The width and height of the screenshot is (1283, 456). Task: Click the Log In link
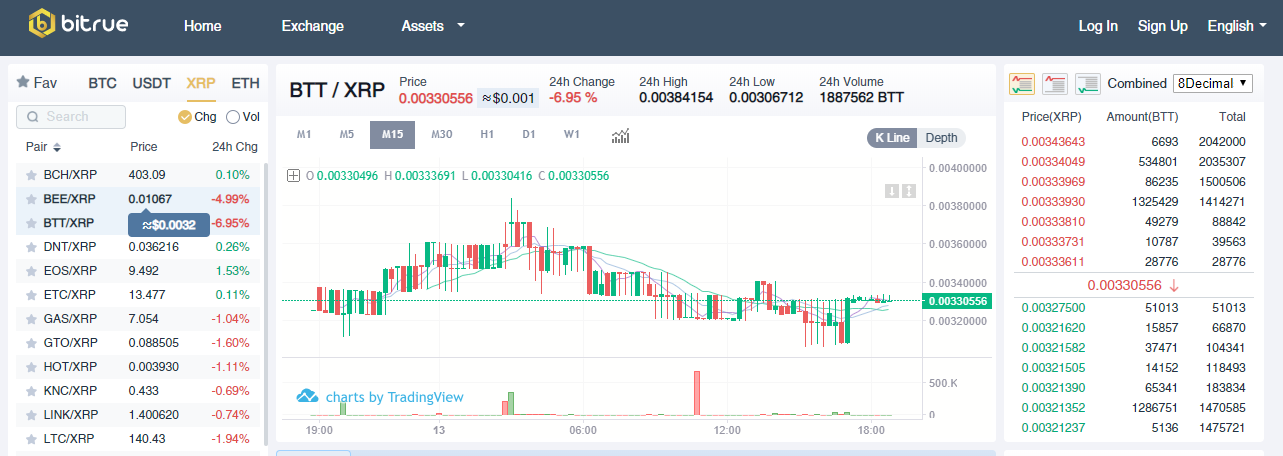point(1098,26)
